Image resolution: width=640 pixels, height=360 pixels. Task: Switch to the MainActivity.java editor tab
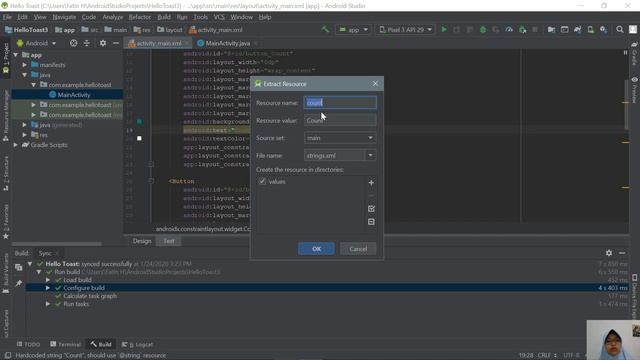(227, 43)
